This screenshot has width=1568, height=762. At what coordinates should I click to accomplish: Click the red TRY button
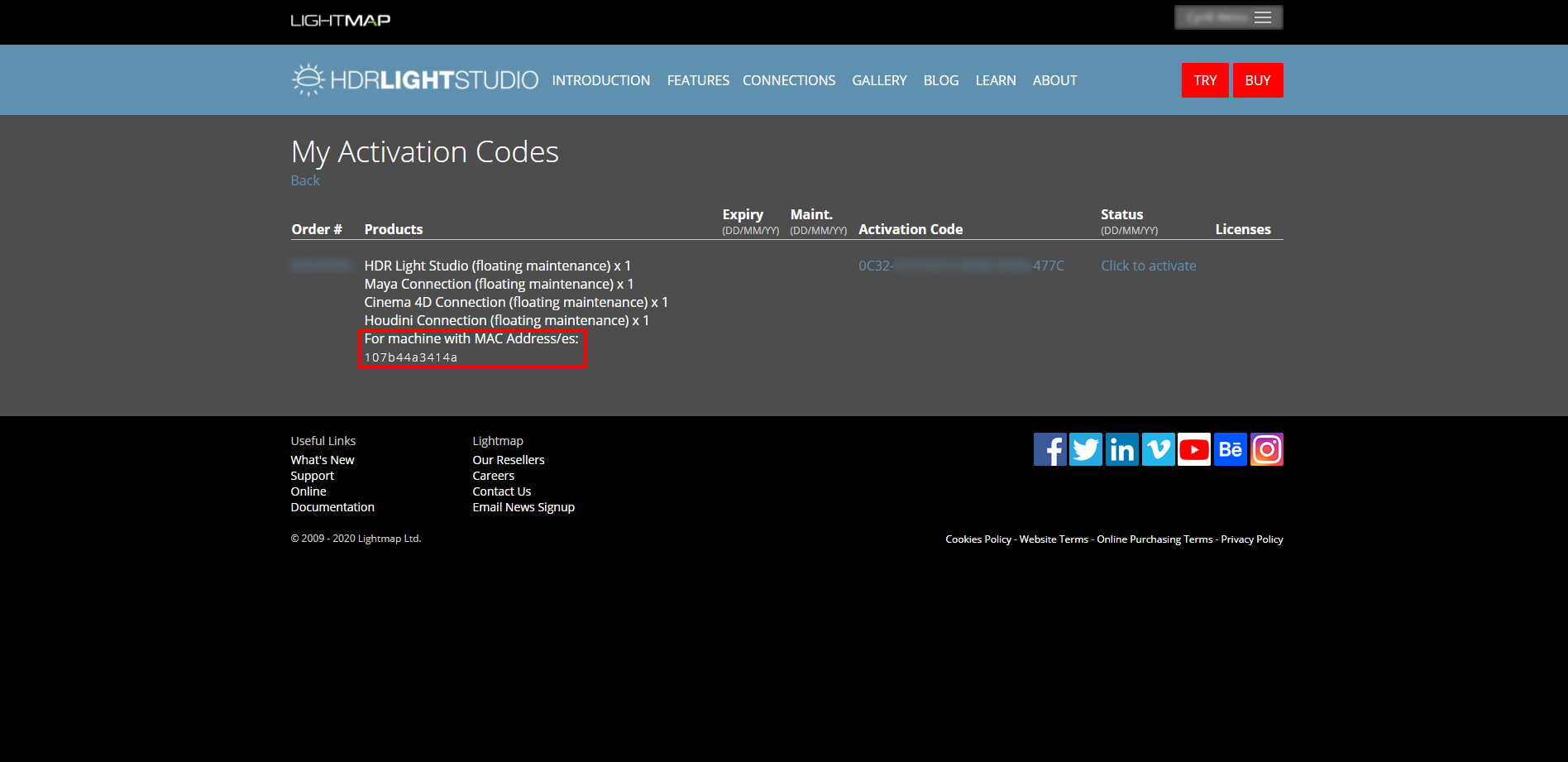pos(1205,80)
